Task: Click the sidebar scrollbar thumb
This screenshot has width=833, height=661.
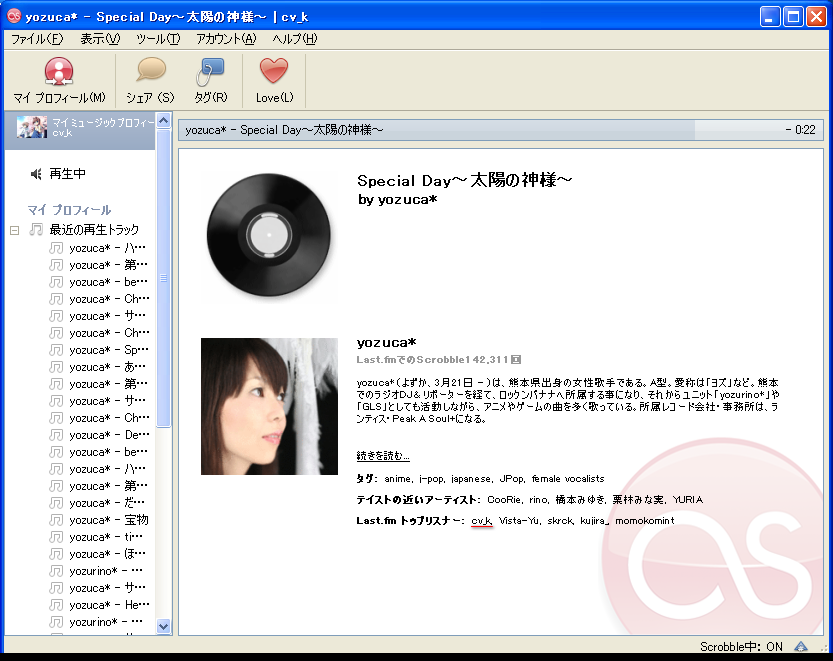Action: (x=164, y=278)
